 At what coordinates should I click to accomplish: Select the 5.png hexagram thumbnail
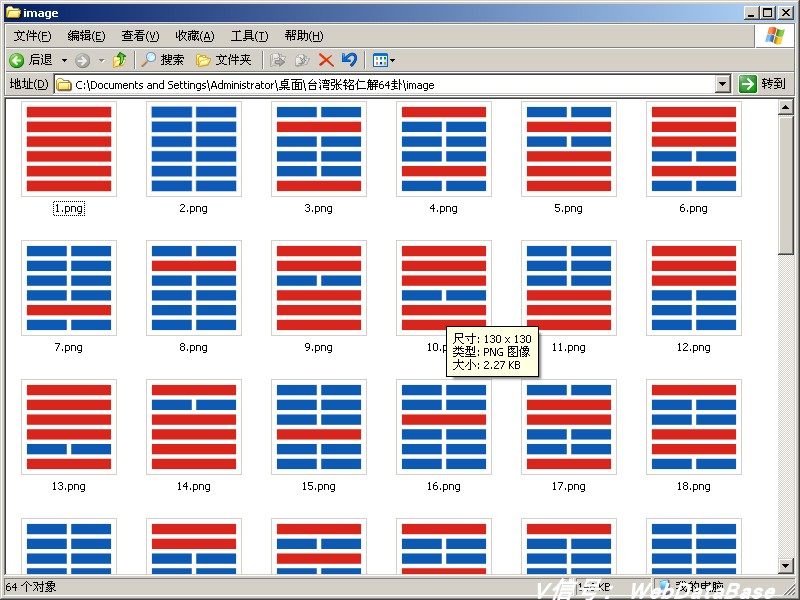(569, 148)
